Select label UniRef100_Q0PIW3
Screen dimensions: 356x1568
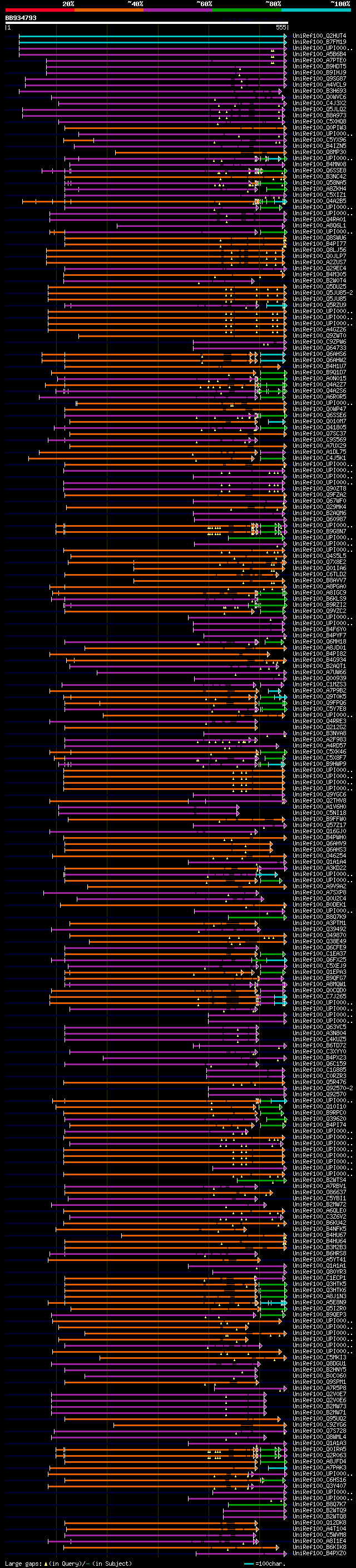[319, 127]
